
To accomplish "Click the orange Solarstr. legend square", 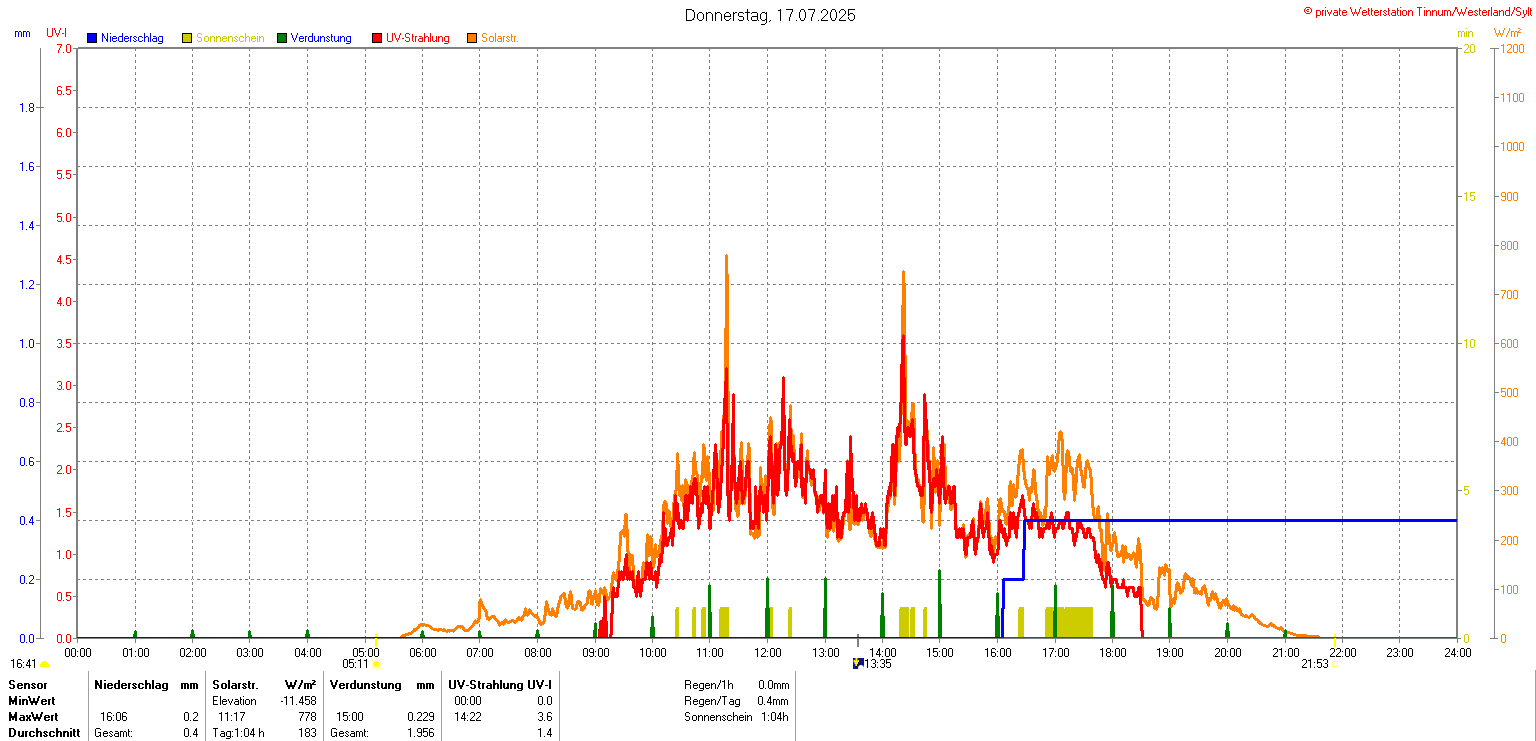I will (x=472, y=38).
